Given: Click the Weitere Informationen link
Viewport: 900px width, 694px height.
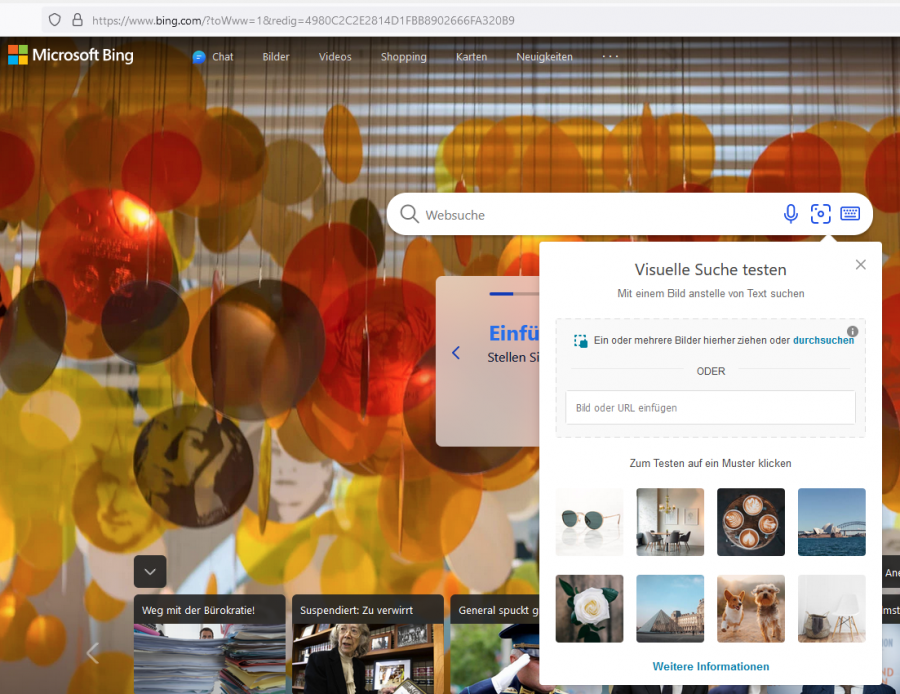Looking at the screenshot, I should click(x=711, y=666).
